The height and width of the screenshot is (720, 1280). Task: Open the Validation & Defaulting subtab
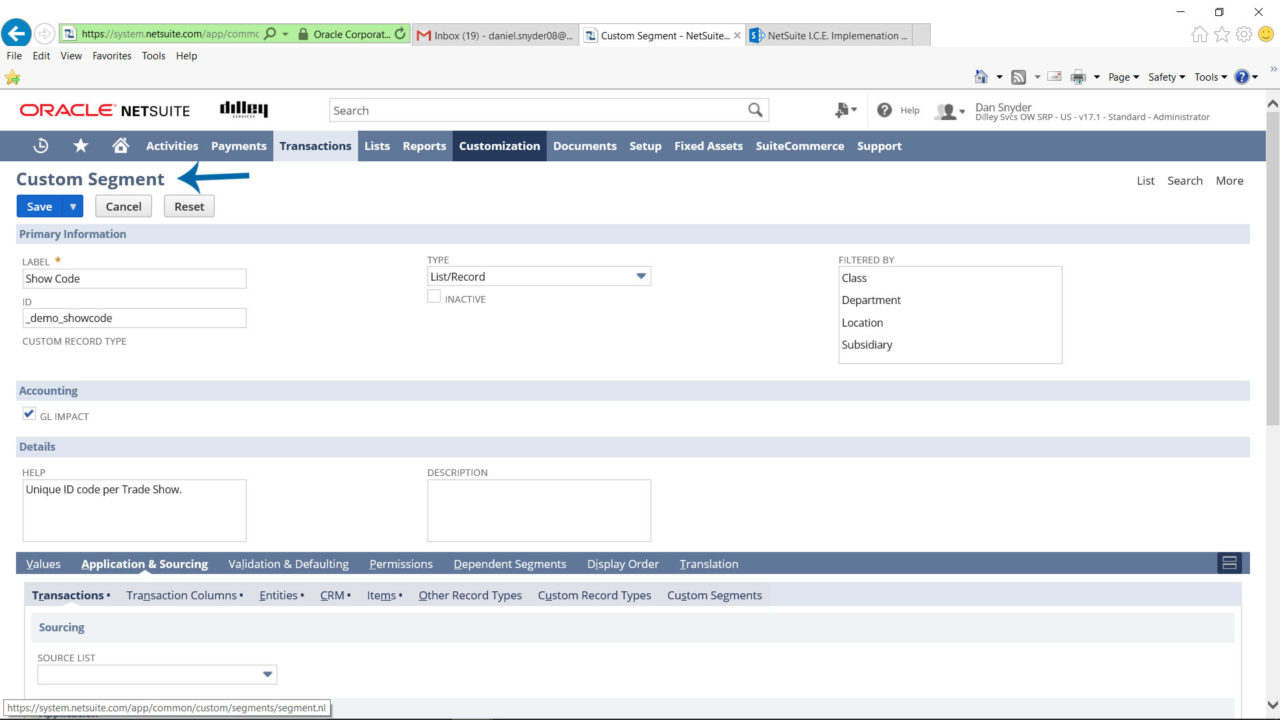[288, 564]
